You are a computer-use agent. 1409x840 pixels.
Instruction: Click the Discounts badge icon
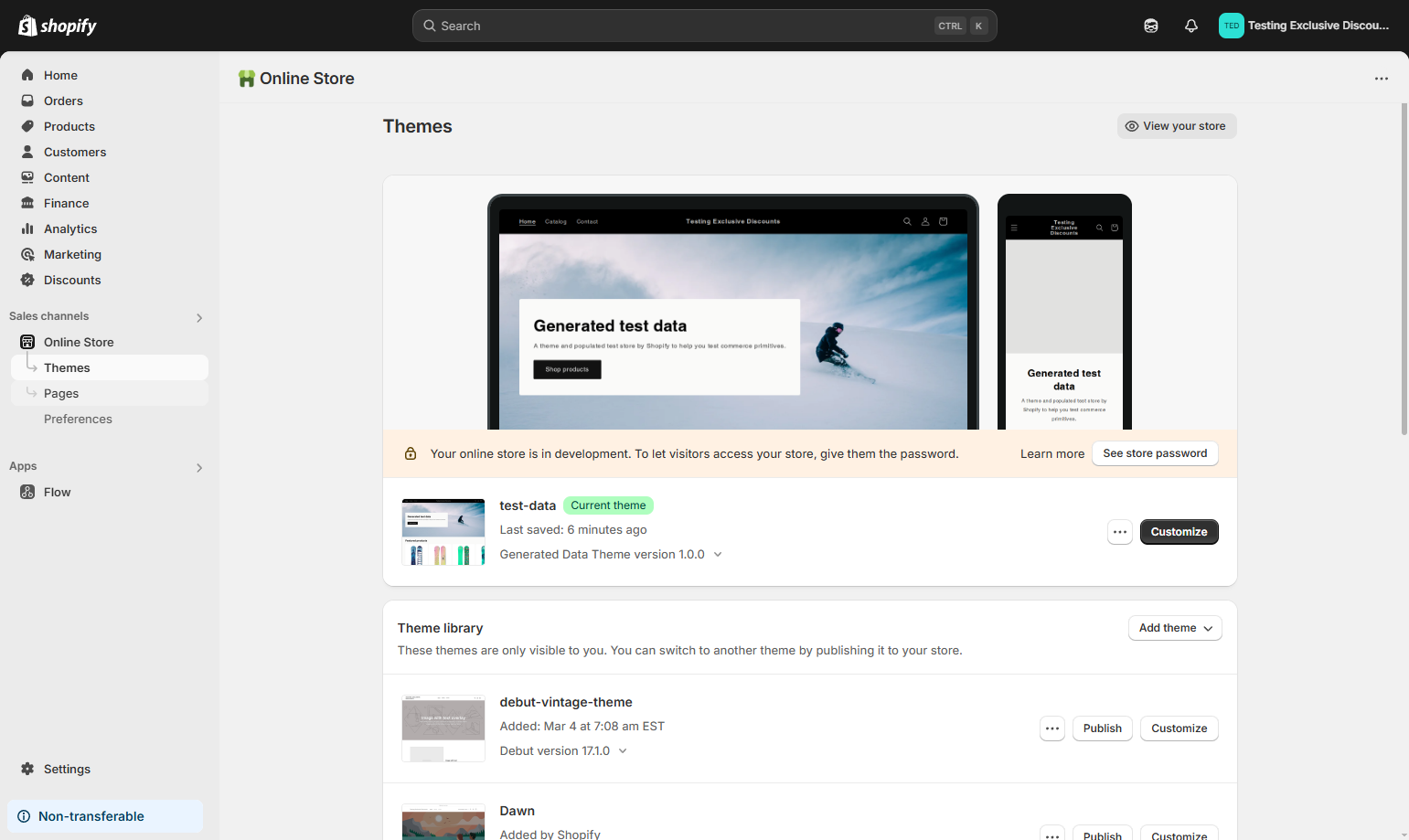[27, 280]
